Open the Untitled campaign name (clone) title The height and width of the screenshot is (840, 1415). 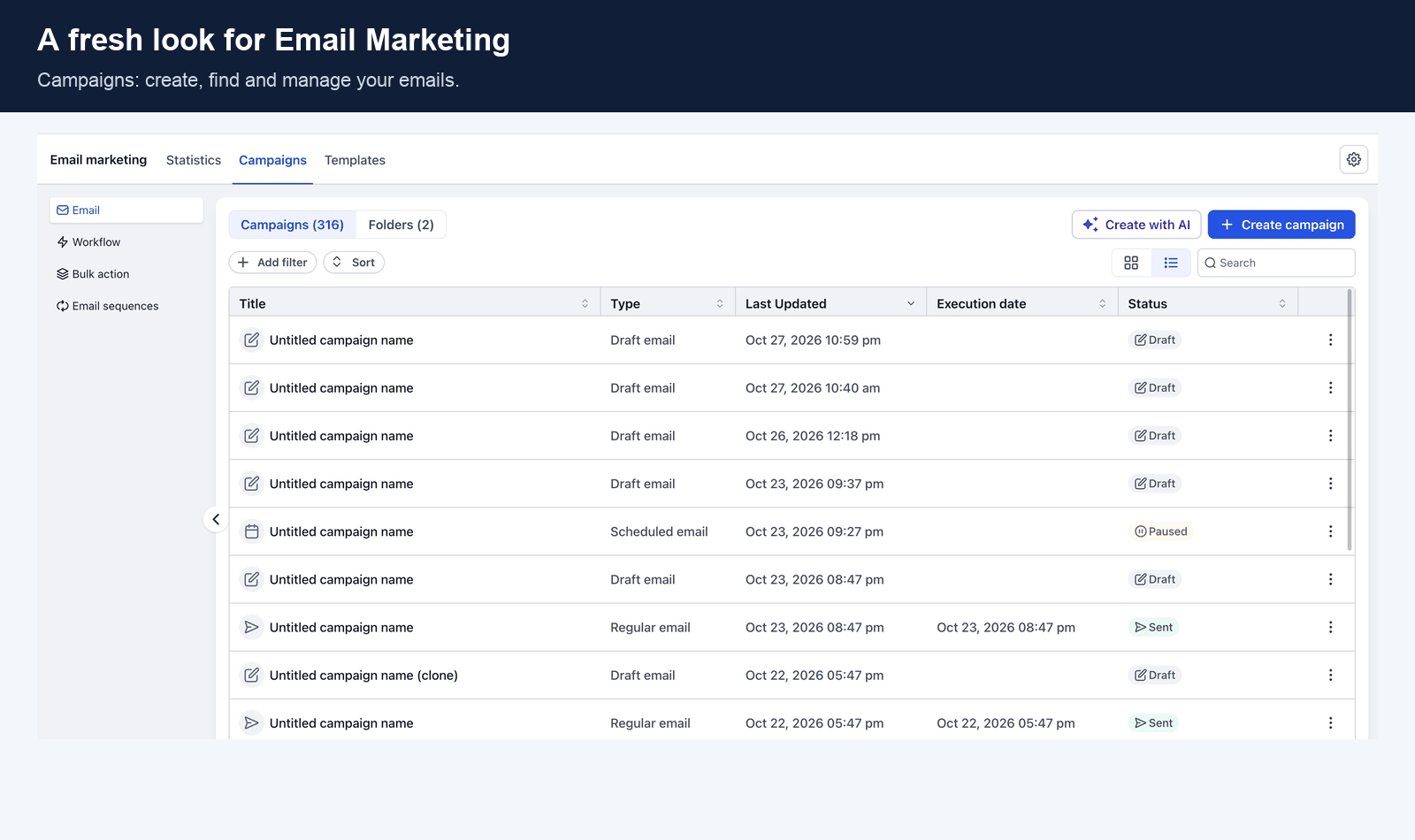[x=363, y=676]
